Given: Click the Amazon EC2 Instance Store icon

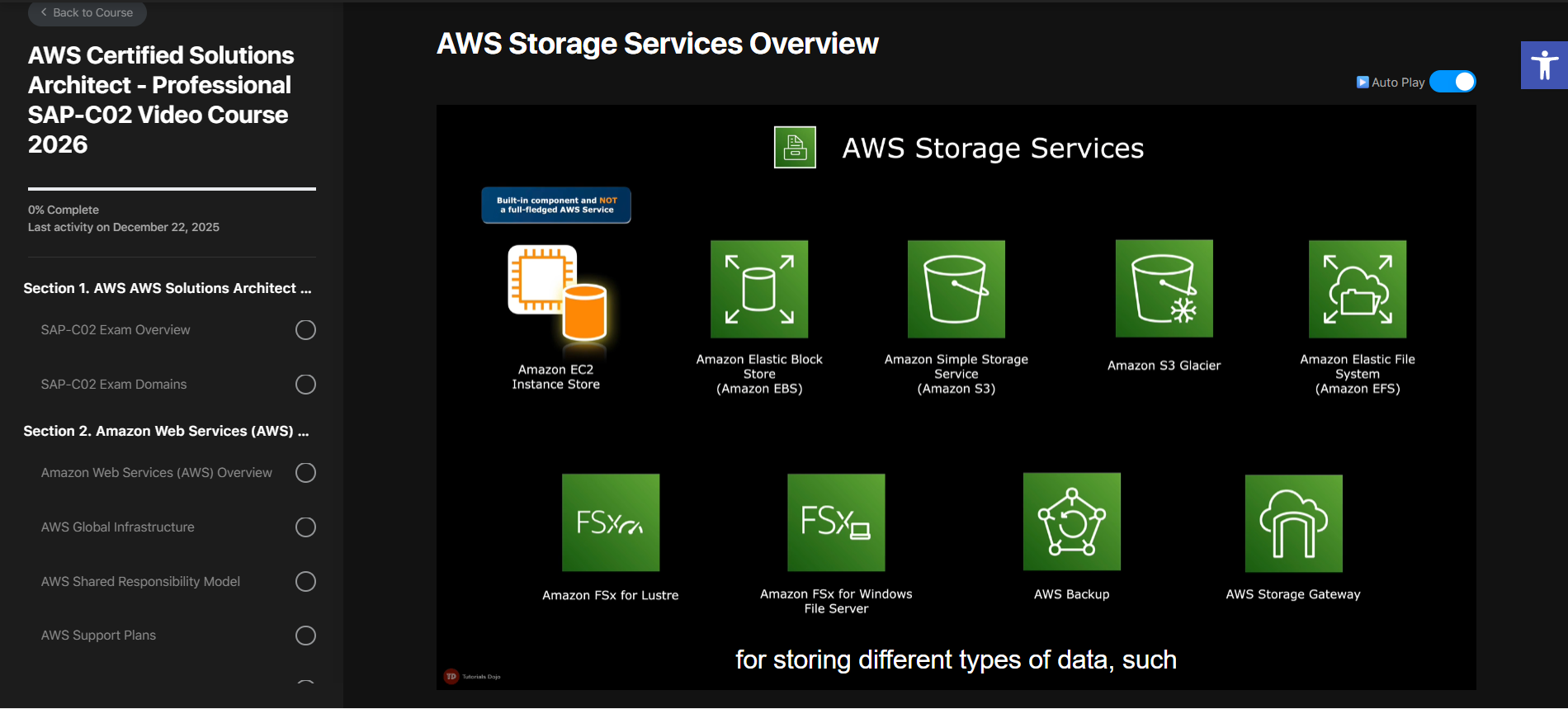Looking at the screenshot, I should pos(557,291).
